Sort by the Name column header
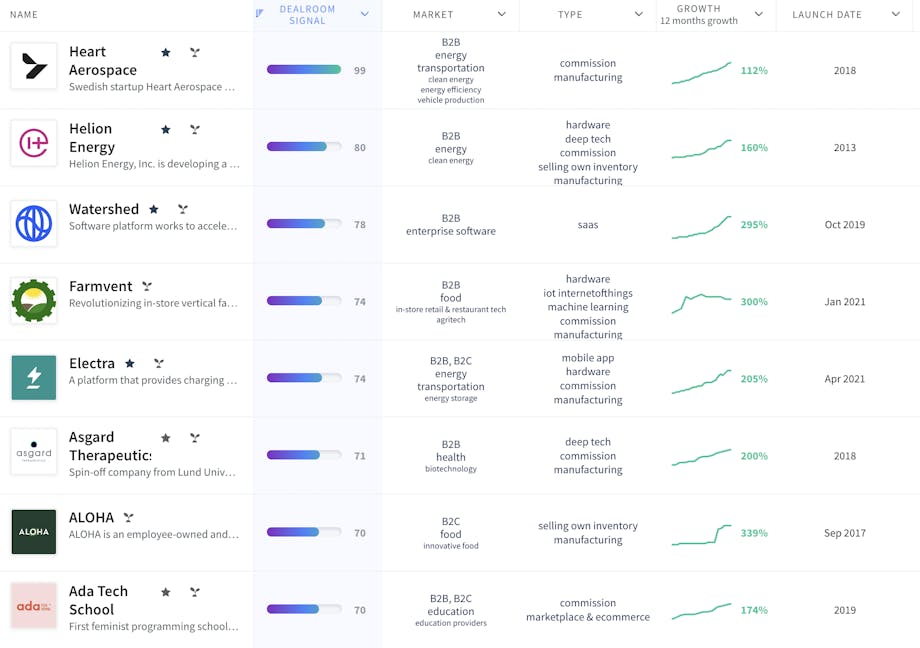The height and width of the screenshot is (648, 920). (x=24, y=14)
